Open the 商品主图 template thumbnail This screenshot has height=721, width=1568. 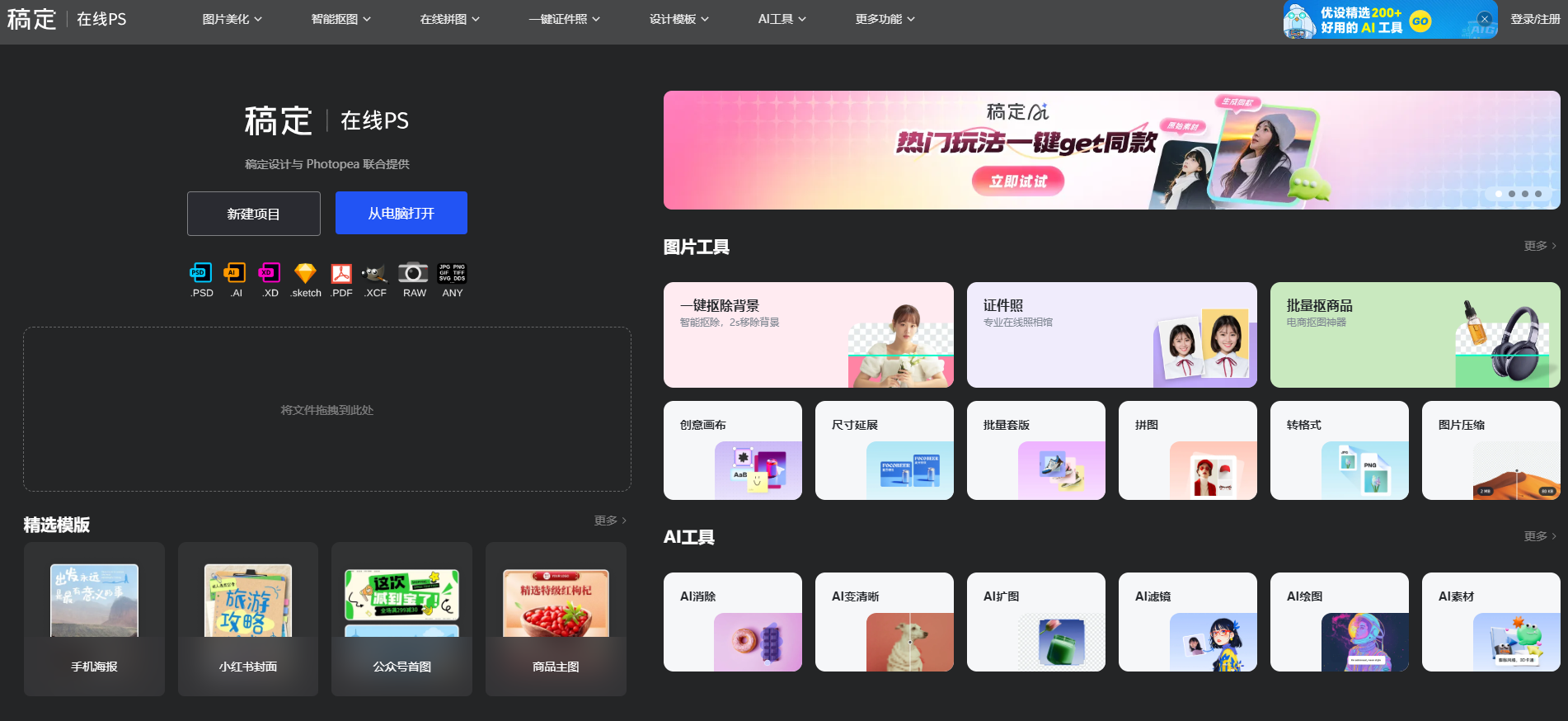tap(556, 619)
